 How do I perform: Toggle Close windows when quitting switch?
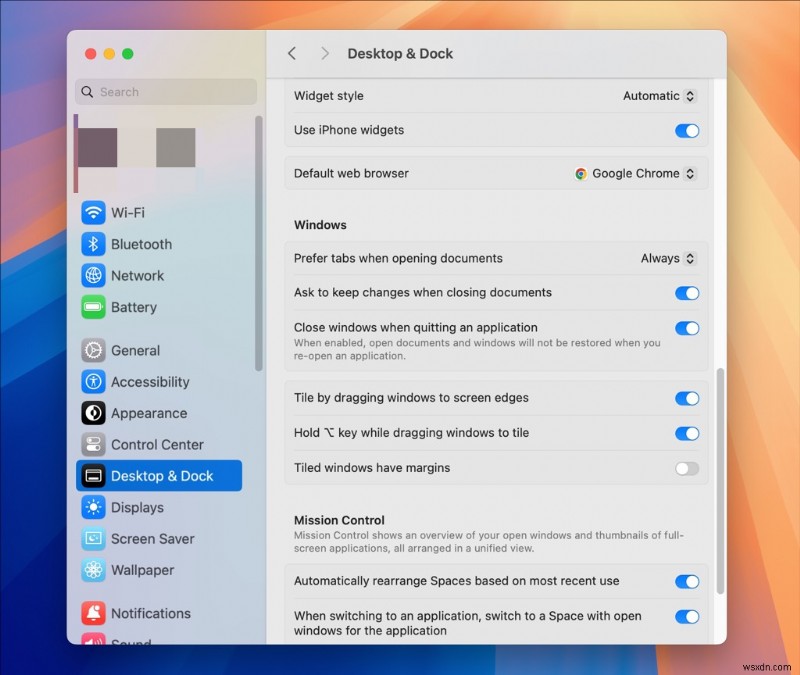point(687,328)
